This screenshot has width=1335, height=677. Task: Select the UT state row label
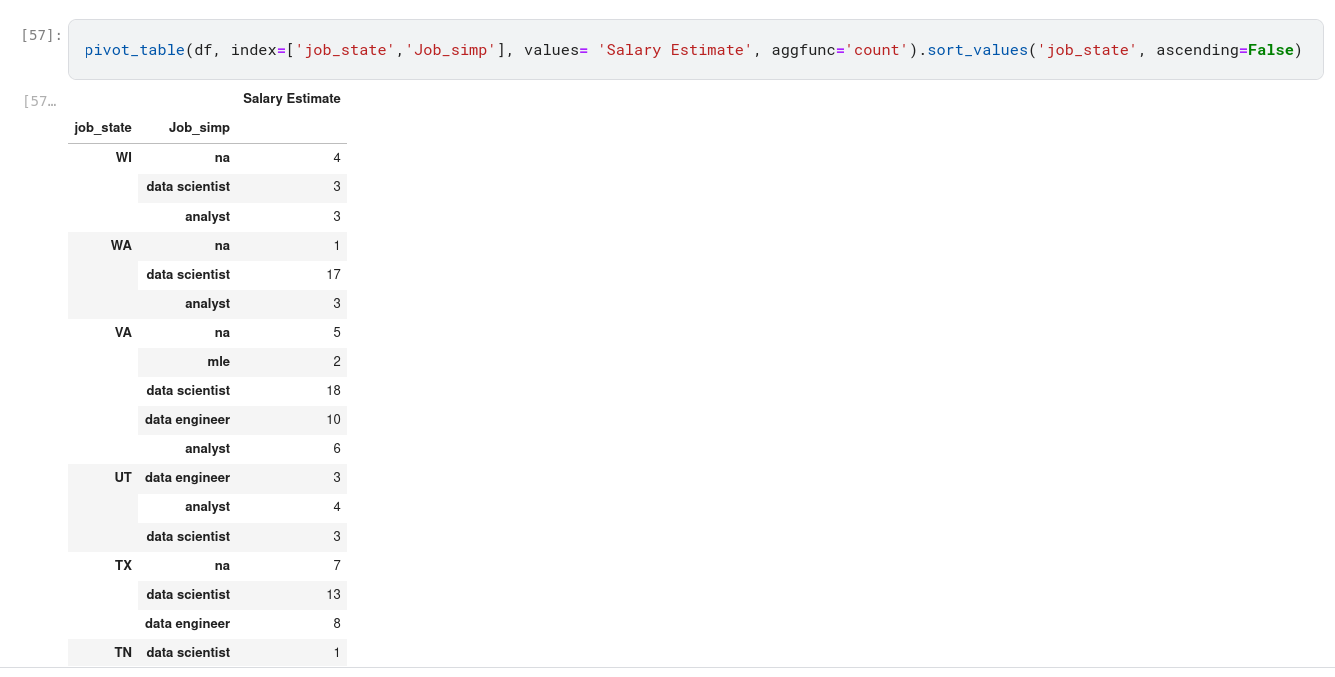[123, 478]
